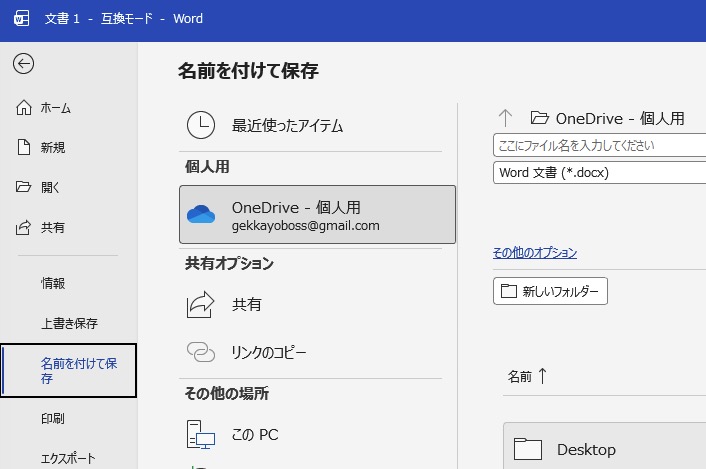
Task: Click the open folder icon beside 開く
Action: click(23, 186)
